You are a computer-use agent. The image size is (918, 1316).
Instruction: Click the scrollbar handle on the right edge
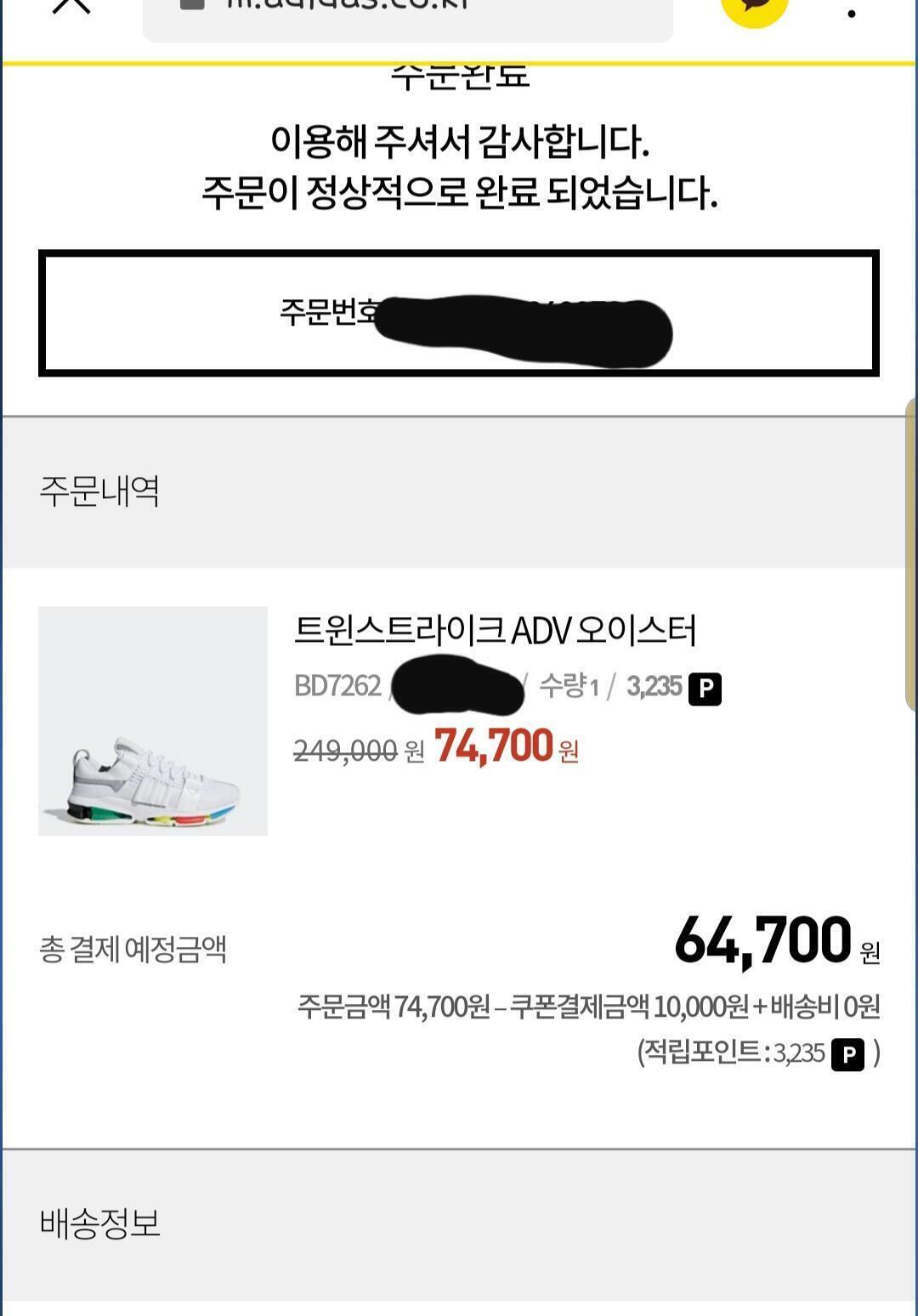pos(911,553)
